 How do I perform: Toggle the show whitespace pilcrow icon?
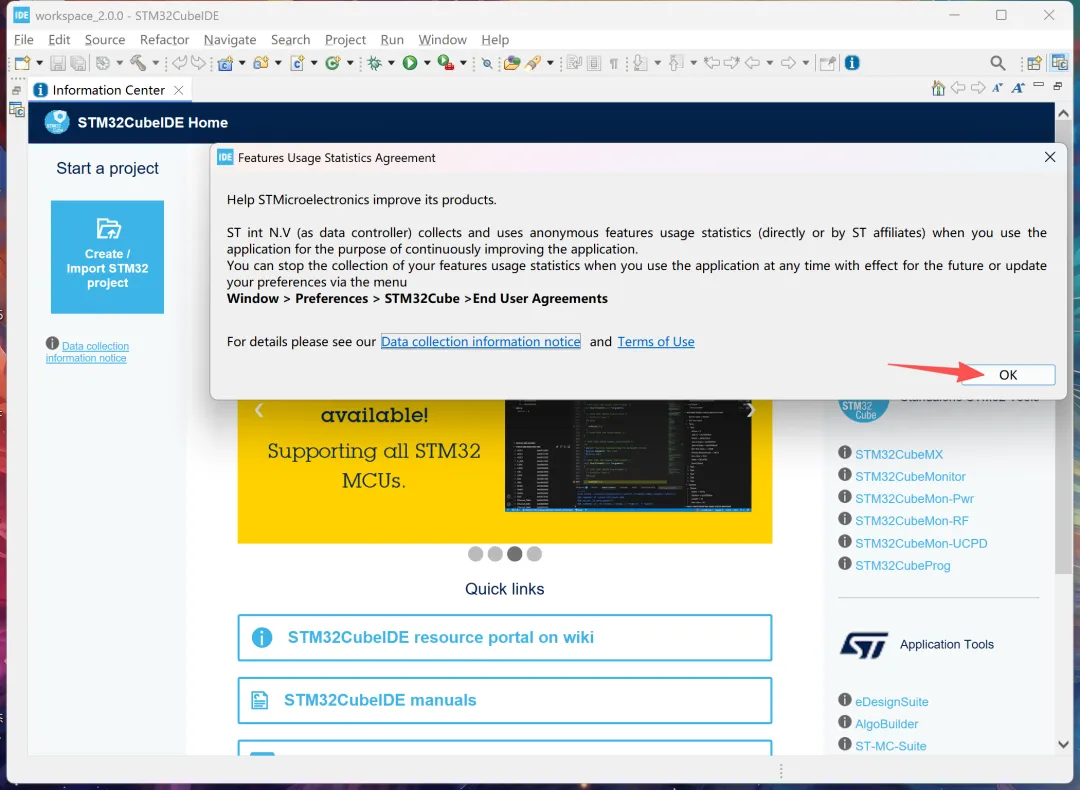pyautogui.click(x=614, y=63)
